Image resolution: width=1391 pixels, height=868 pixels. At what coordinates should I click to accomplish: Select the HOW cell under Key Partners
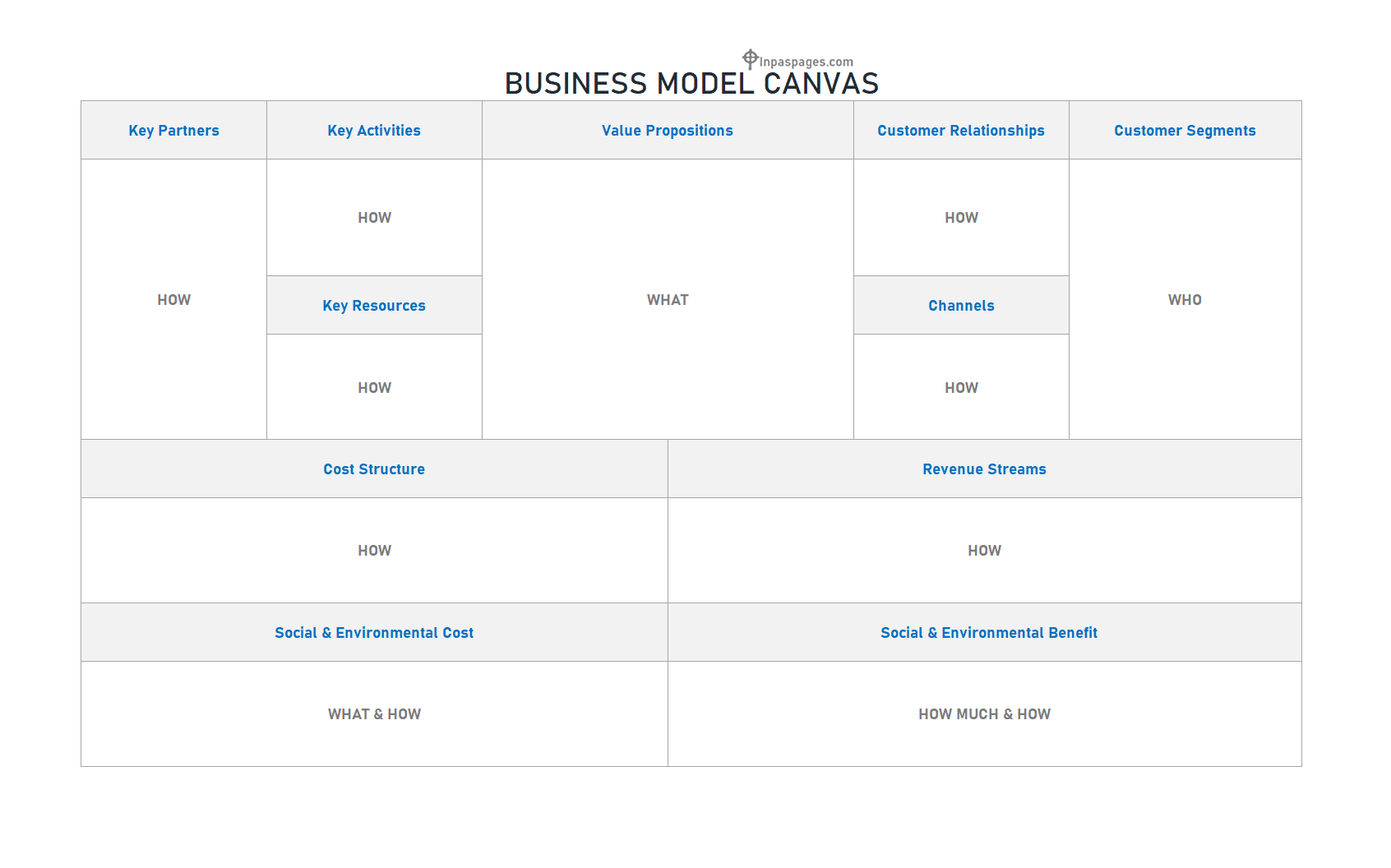click(173, 300)
